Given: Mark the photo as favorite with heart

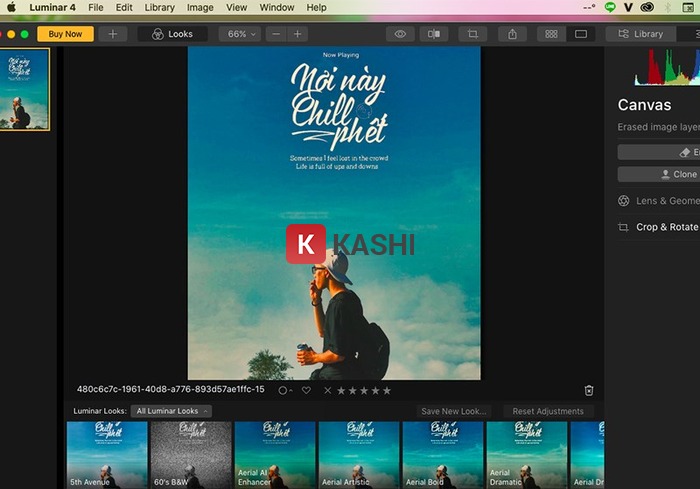Looking at the screenshot, I should pyautogui.click(x=306, y=390).
